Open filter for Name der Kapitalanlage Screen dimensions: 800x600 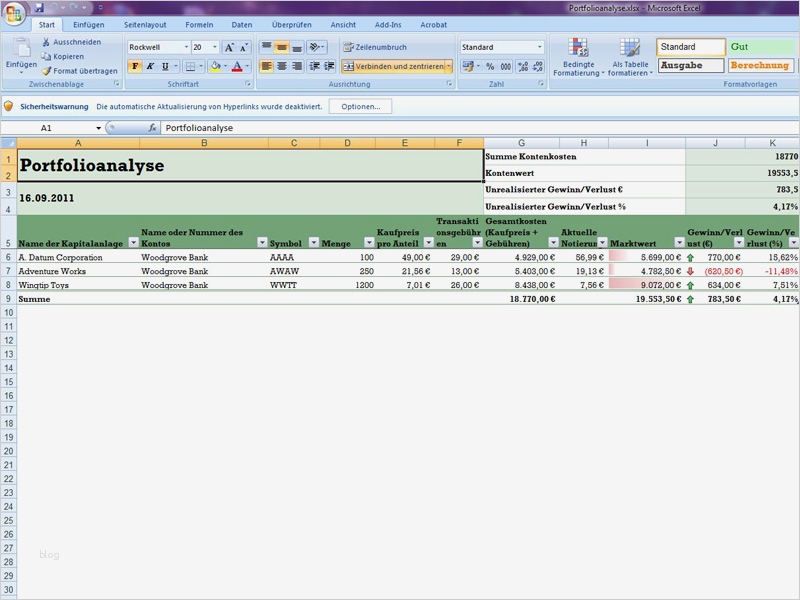pos(133,242)
